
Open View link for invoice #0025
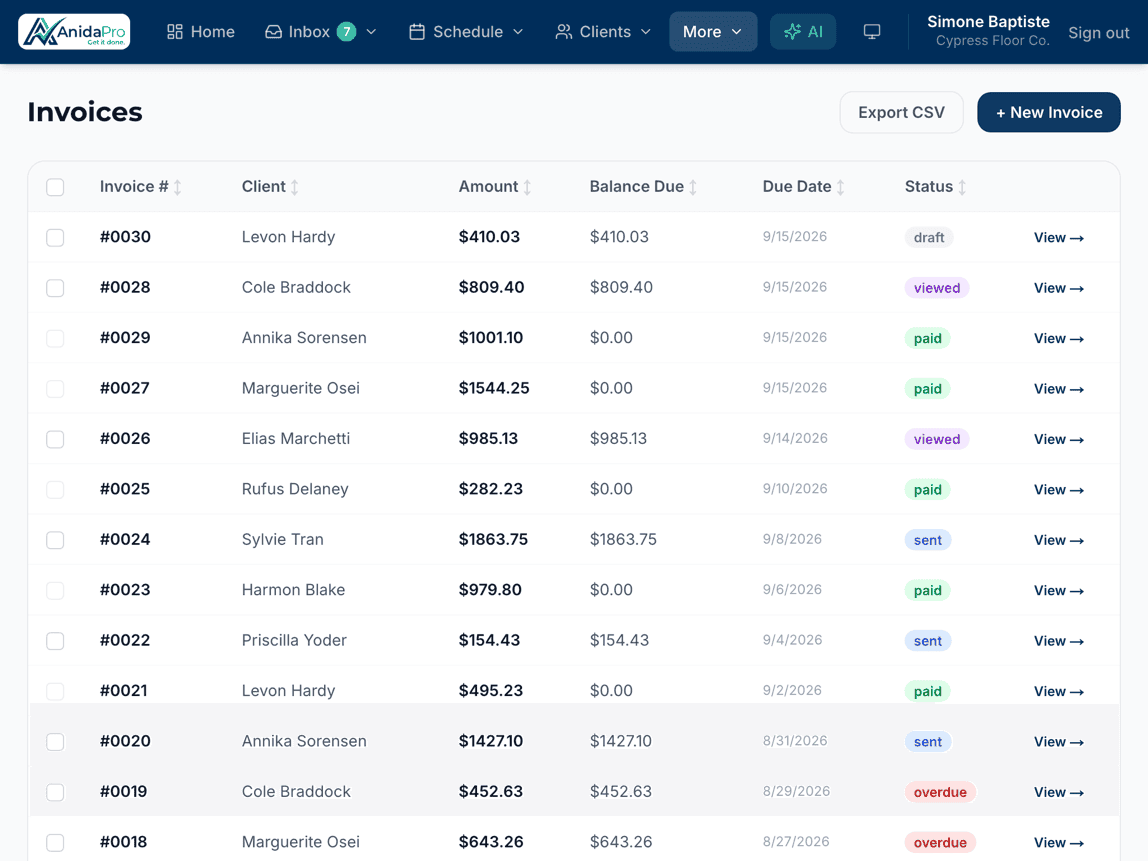tap(1059, 490)
